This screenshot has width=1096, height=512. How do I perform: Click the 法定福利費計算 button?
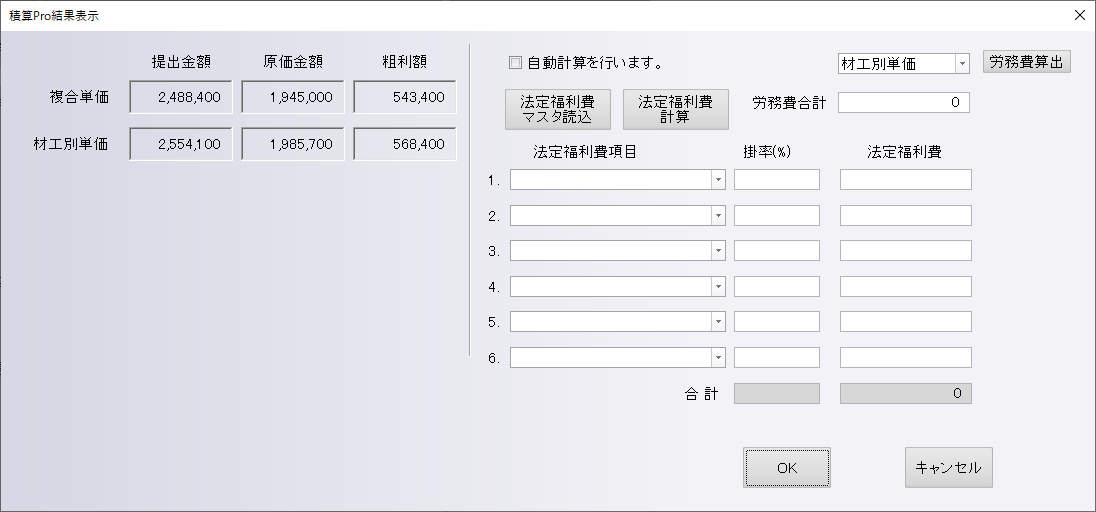click(675, 109)
